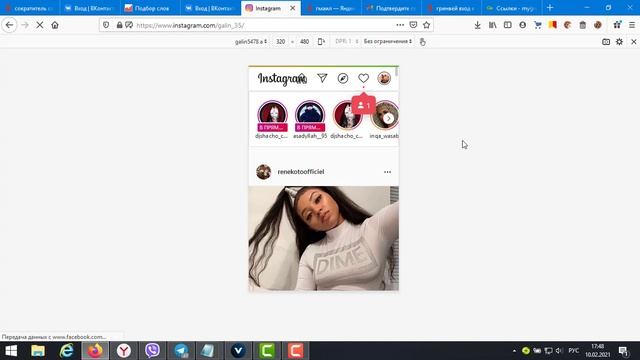640x360 pixels.
Task: Launch Telegram from the taskbar
Action: [x=181, y=351]
